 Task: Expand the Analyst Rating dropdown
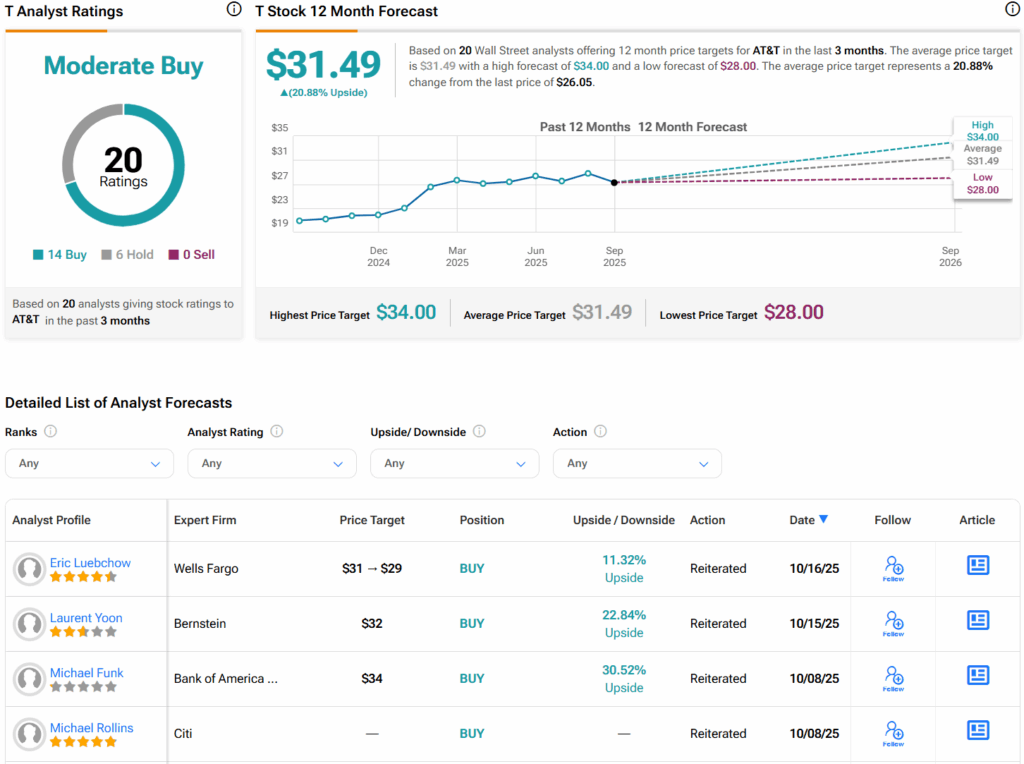pyautogui.click(x=272, y=464)
